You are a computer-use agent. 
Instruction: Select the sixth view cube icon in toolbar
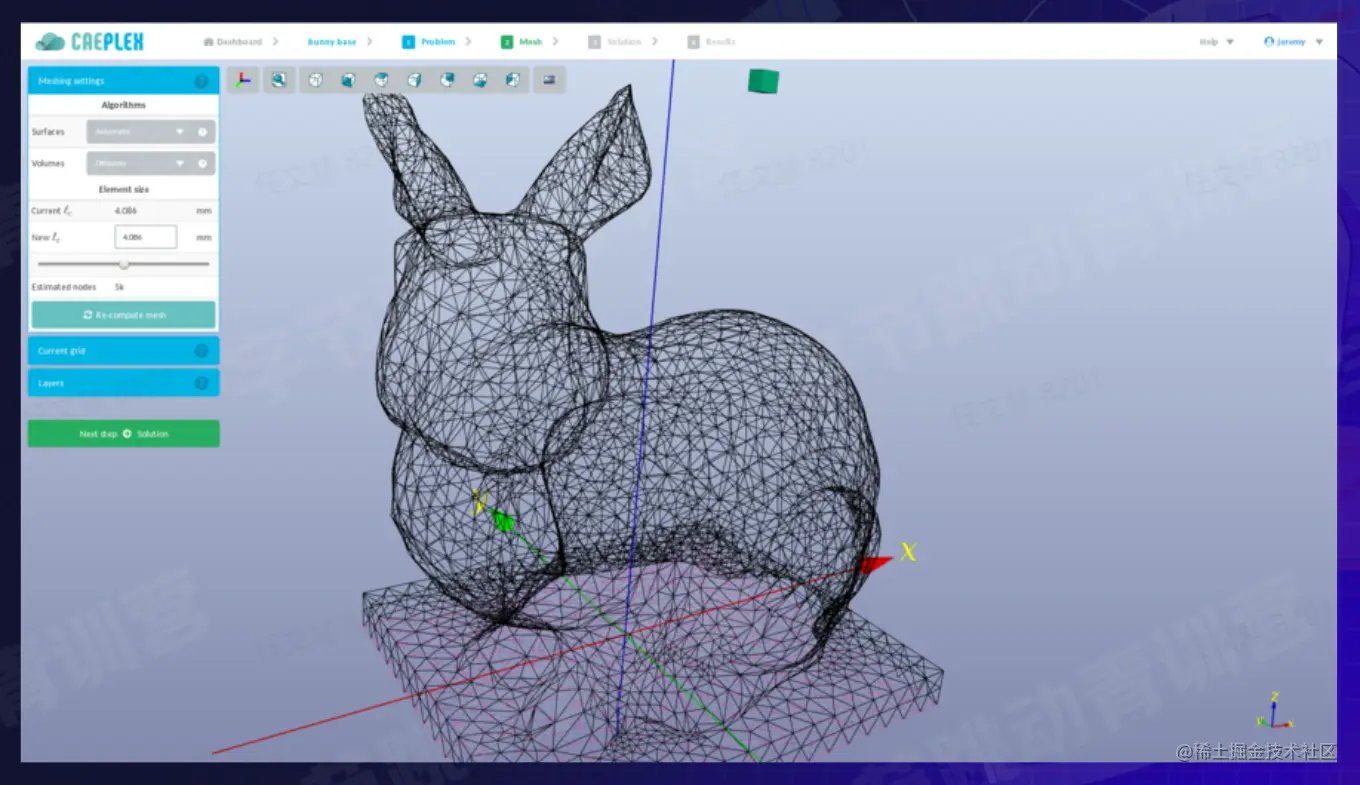click(480, 80)
